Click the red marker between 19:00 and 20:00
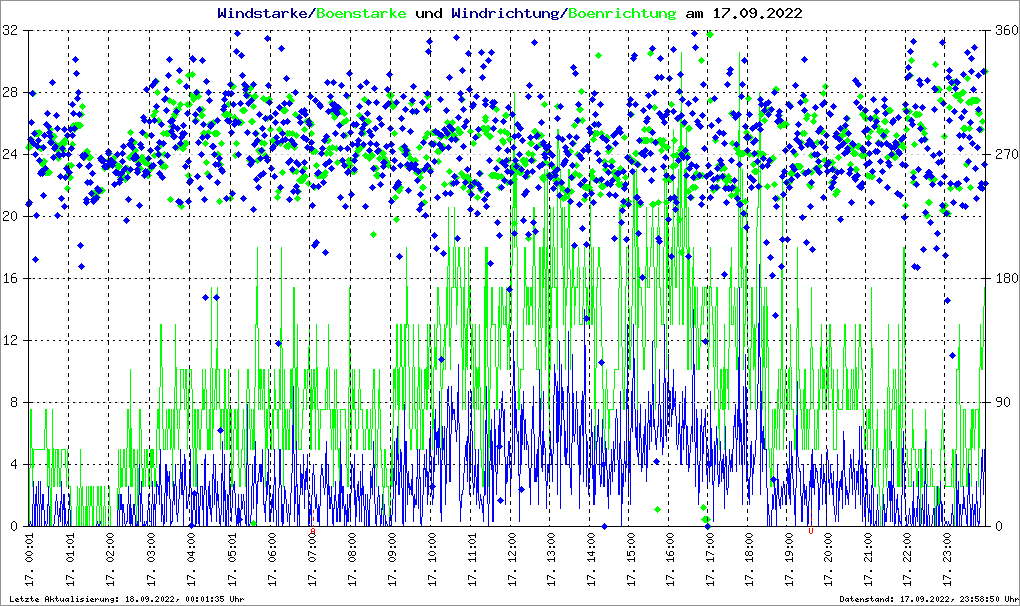Screen dimensions: 1020x606 (811, 532)
